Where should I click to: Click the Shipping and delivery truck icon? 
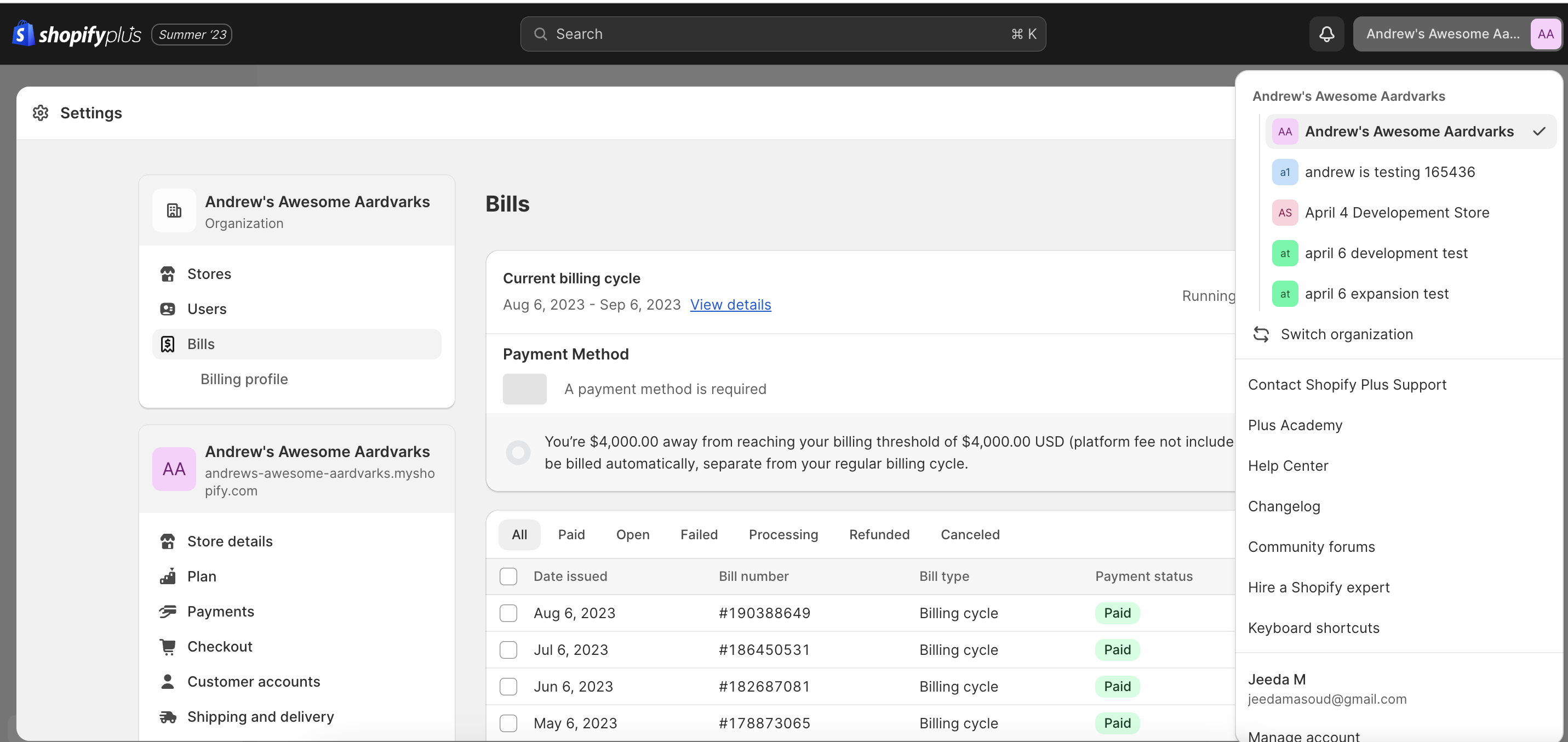pyautogui.click(x=168, y=716)
